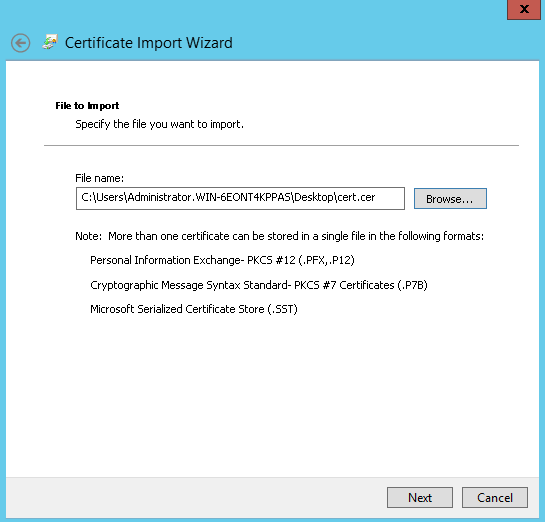Click the Microsoft Serialized Certificate Store line
545x522 pixels.
click(194, 309)
